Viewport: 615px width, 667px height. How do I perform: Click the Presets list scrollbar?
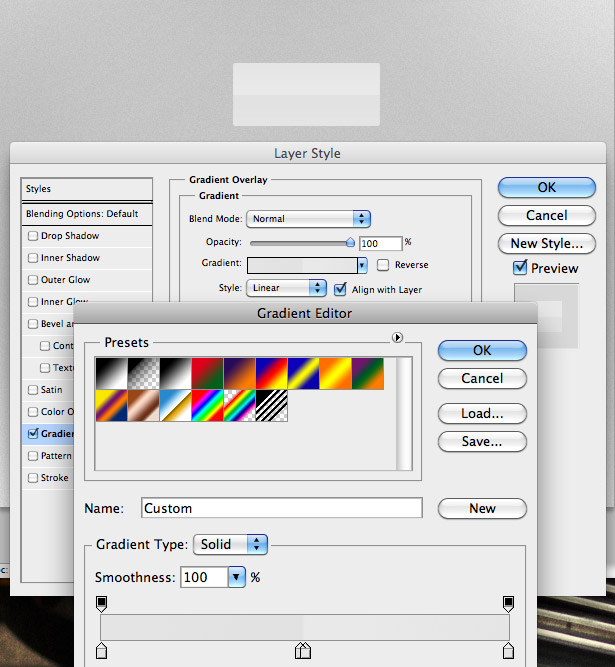[x=404, y=413]
